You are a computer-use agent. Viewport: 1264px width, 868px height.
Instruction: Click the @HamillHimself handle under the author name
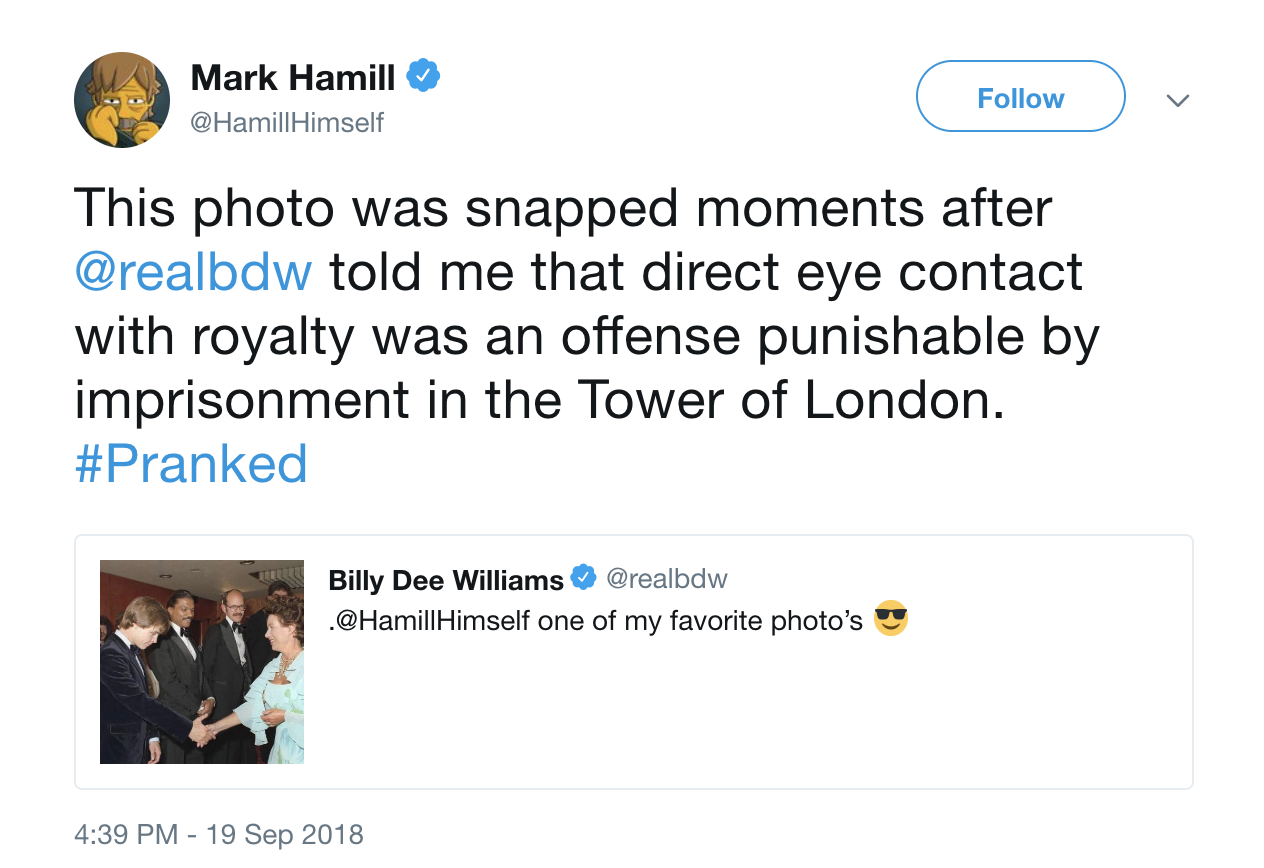click(287, 123)
